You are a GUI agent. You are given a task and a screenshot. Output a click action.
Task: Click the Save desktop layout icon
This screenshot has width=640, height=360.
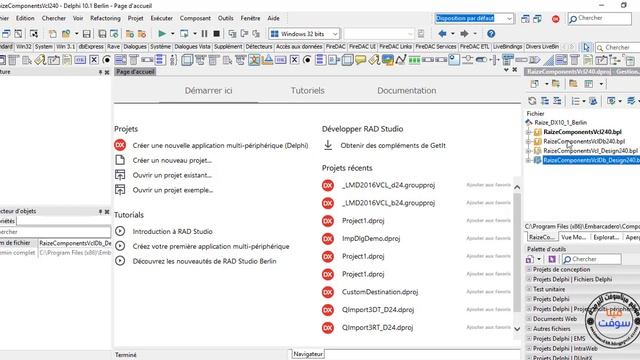click(x=525, y=19)
